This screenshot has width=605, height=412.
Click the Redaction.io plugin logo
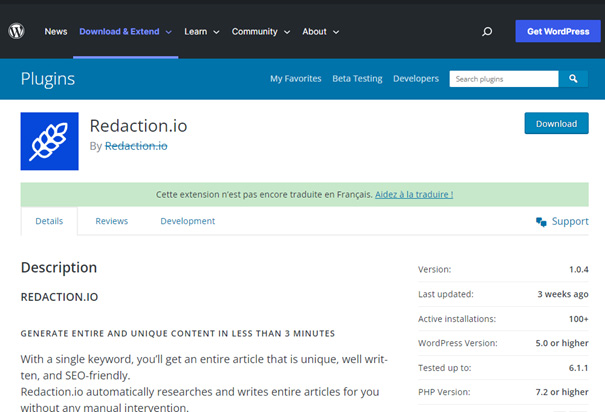pyautogui.click(x=50, y=141)
